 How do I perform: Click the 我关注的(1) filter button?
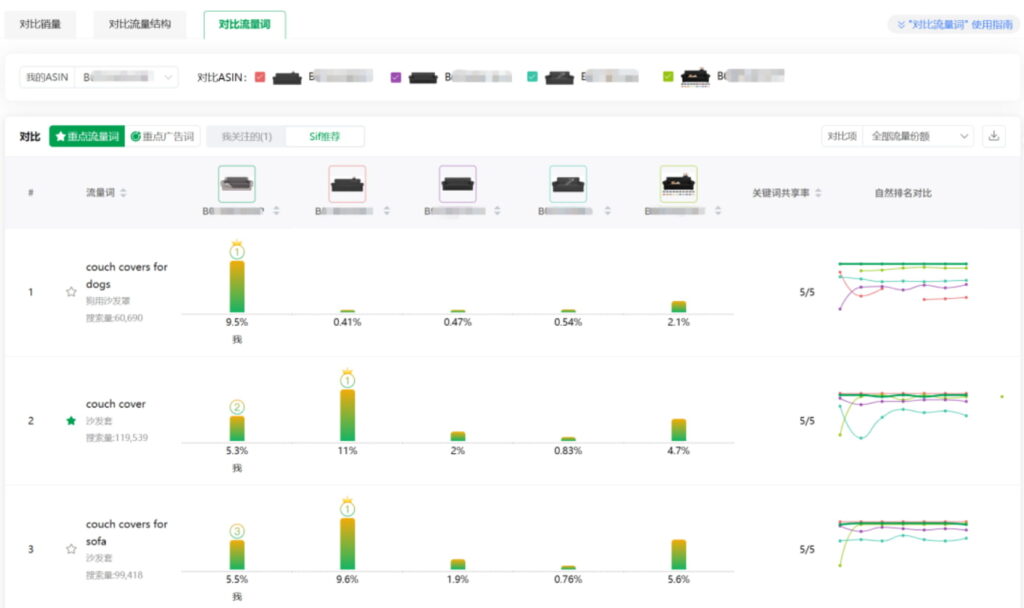point(246,136)
